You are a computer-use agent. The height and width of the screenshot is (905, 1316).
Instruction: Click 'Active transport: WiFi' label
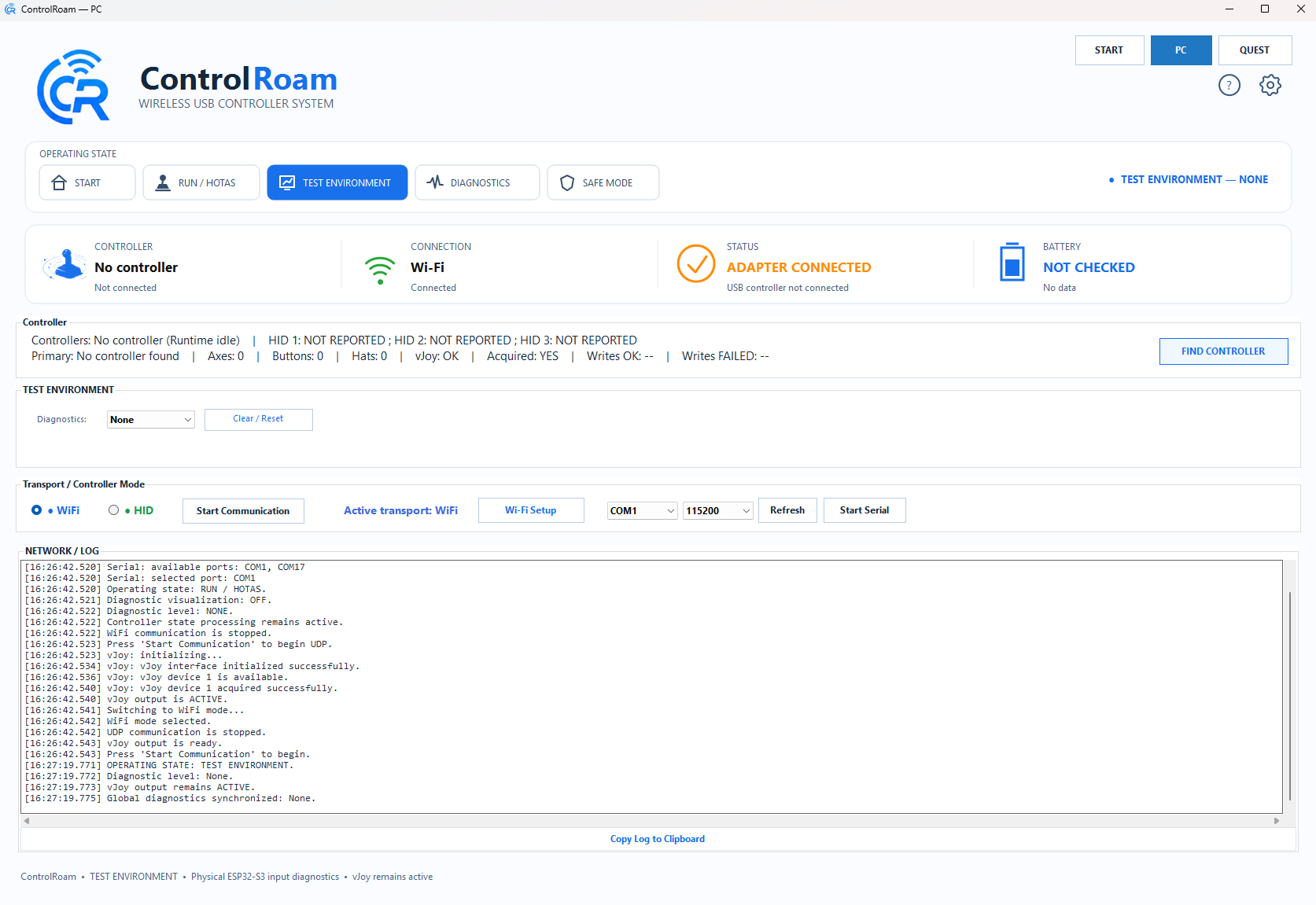(400, 510)
